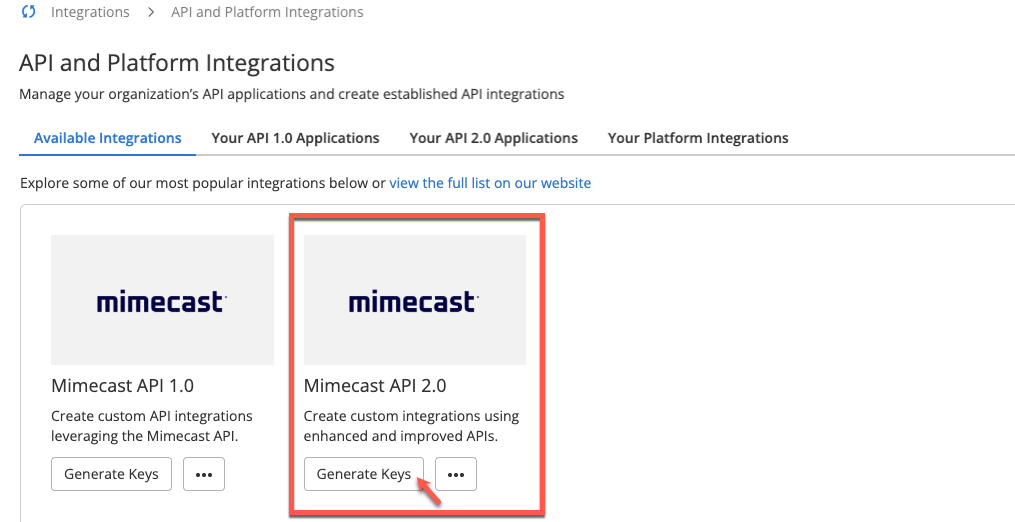Image resolution: width=1015 pixels, height=522 pixels.
Task: Open Your Platform Integrations tab
Action: (x=698, y=138)
